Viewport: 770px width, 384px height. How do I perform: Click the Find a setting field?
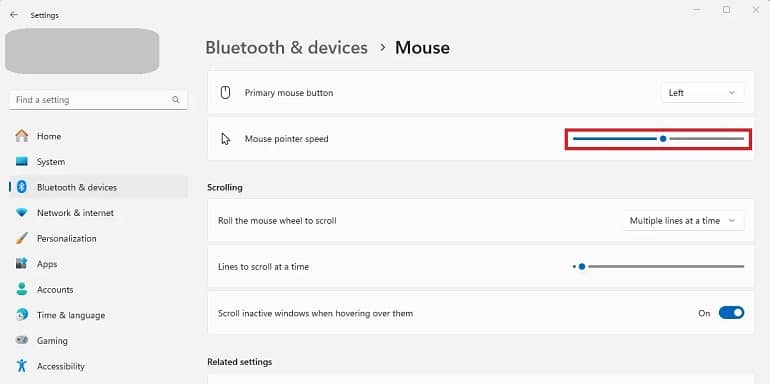[98, 100]
